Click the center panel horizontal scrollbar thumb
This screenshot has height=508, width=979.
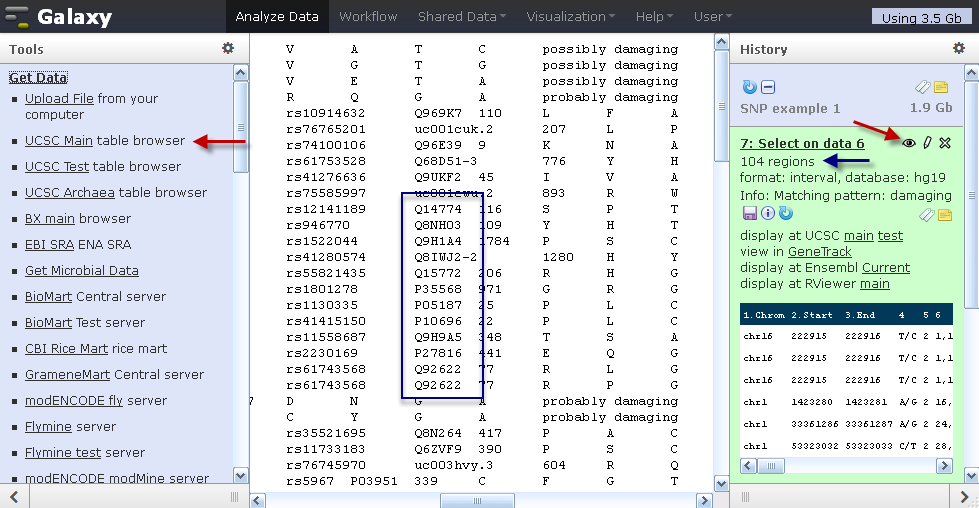click(478, 501)
